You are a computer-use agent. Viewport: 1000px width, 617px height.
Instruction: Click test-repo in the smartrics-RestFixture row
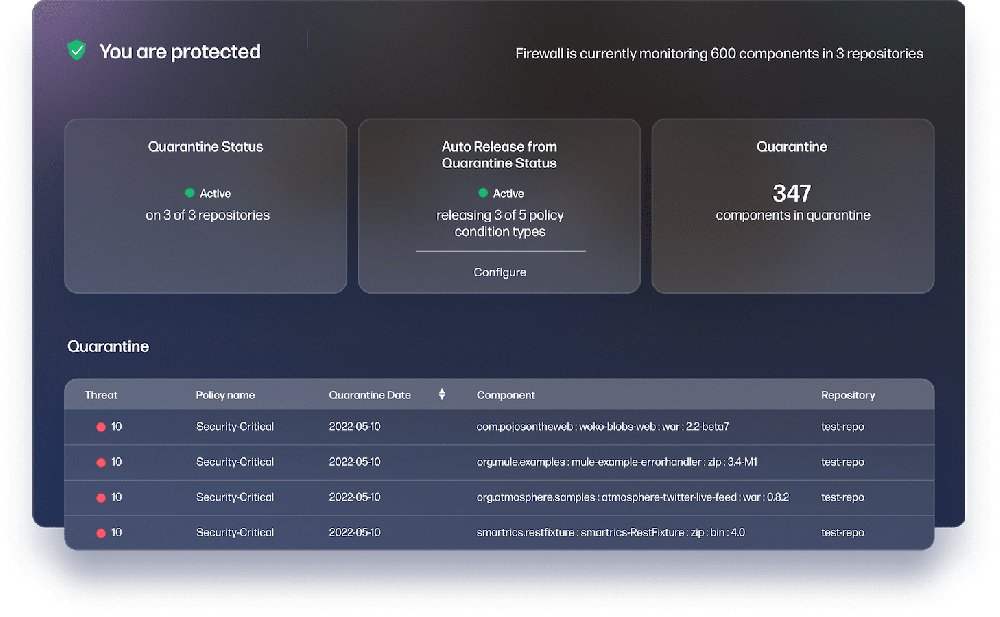point(842,533)
